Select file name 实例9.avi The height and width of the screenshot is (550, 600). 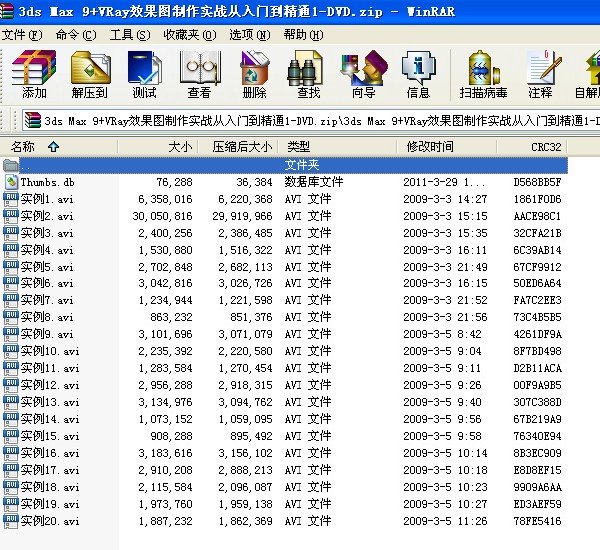pyautogui.click(x=47, y=334)
